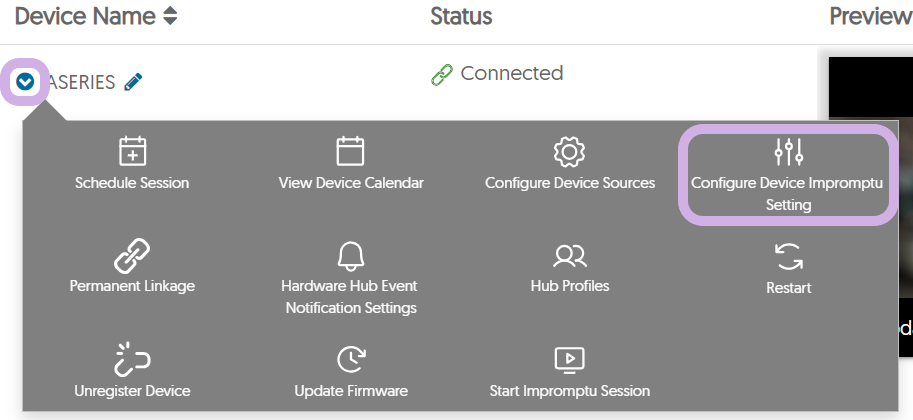Screen dimensions: 913x420
Task: Click the Update Firmware text
Action: [x=351, y=391]
